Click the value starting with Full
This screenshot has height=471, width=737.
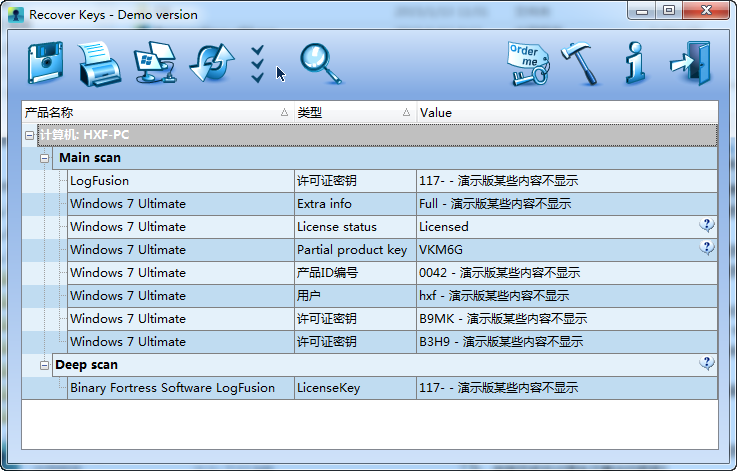pos(567,204)
